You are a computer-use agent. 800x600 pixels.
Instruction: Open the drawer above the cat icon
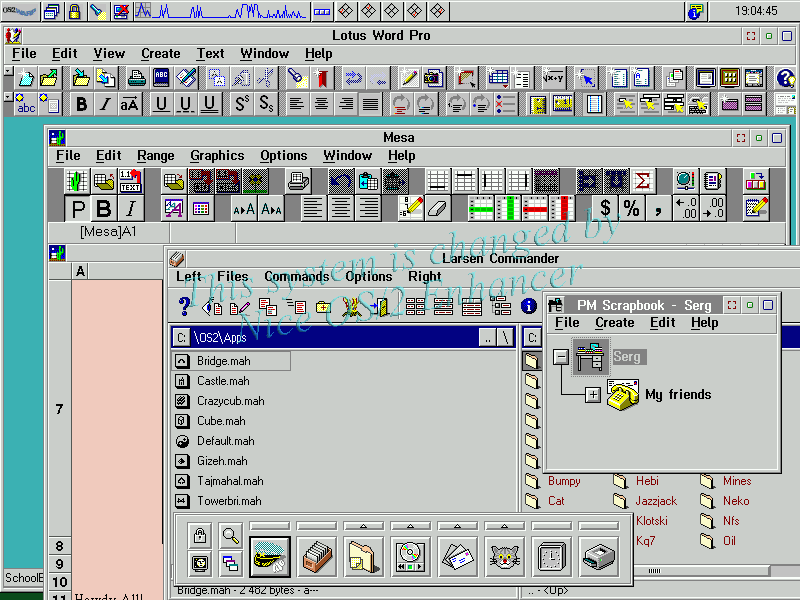tap(504, 526)
